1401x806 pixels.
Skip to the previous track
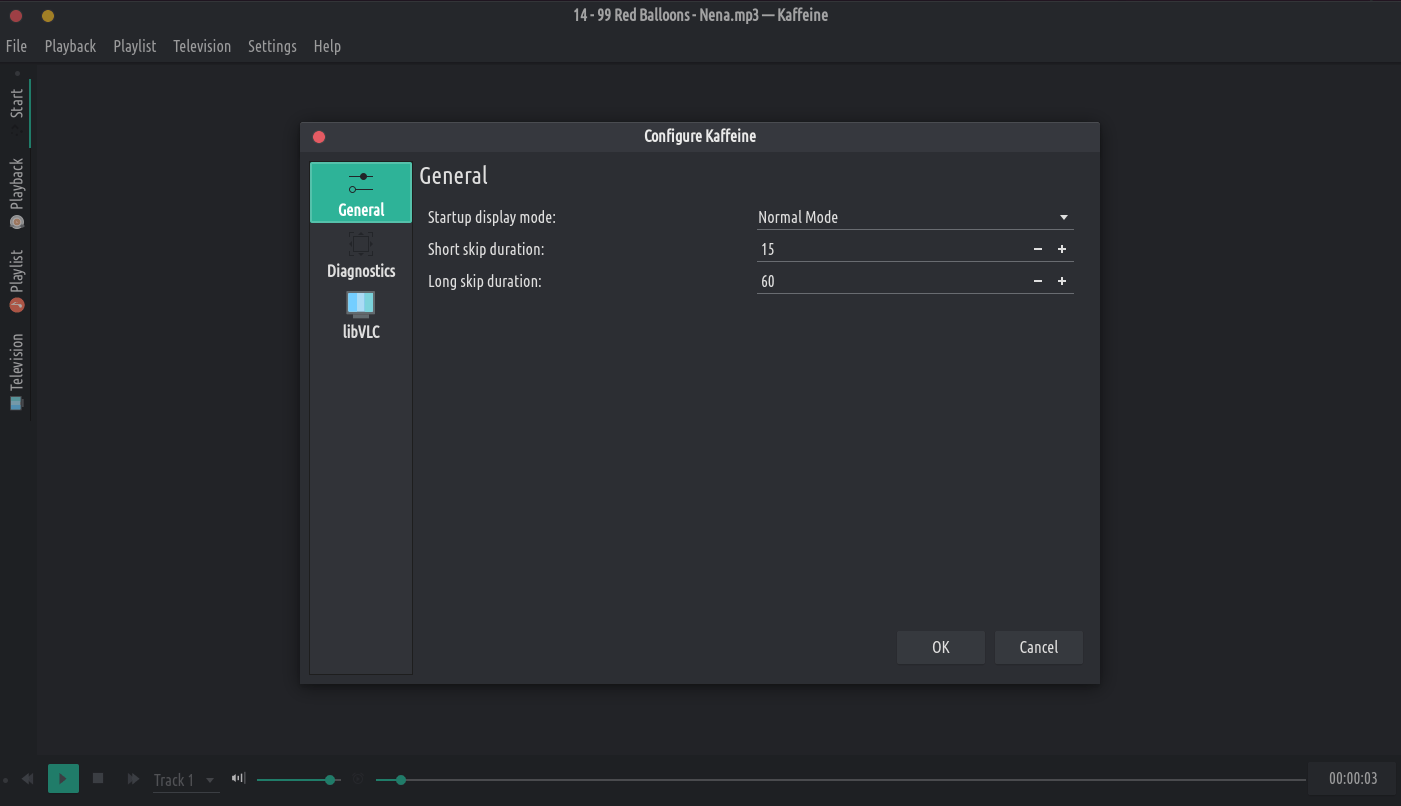coord(28,778)
